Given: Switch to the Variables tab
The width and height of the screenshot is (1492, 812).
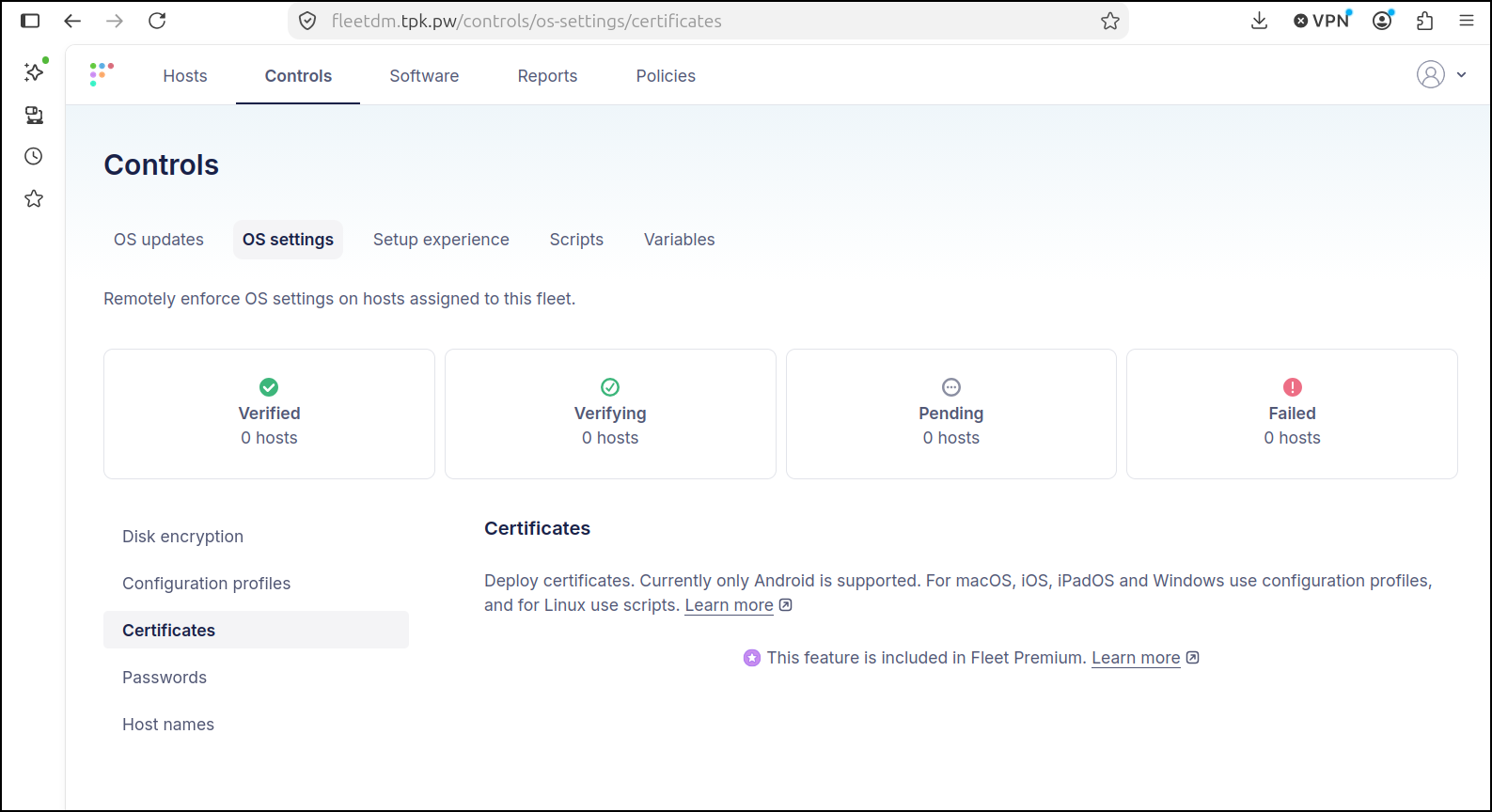Looking at the screenshot, I should (679, 240).
